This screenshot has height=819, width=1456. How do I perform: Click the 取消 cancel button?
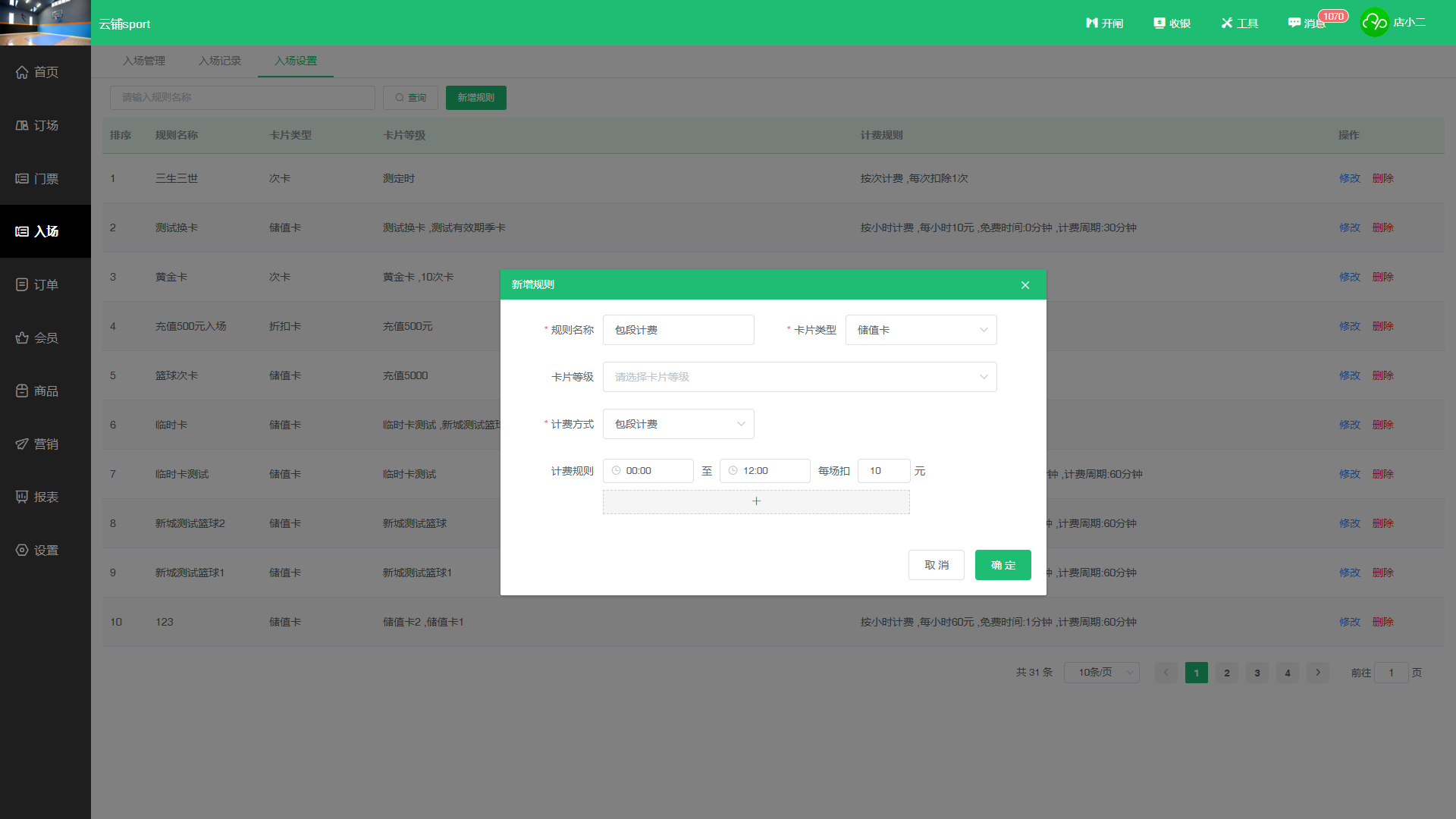(936, 565)
